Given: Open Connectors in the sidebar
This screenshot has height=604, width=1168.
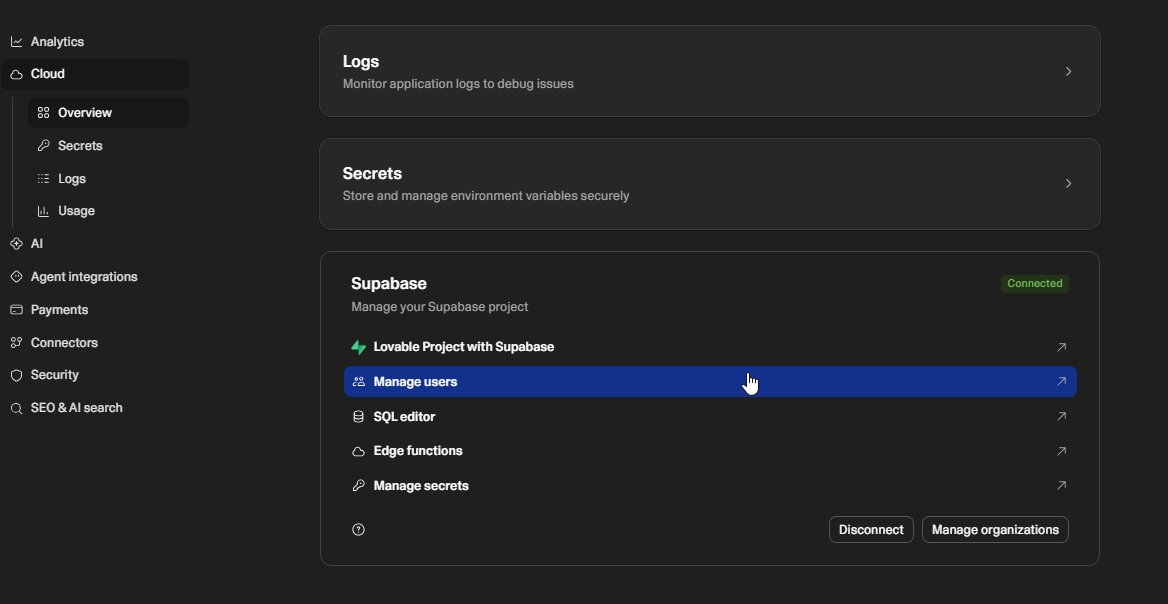Looking at the screenshot, I should coord(95,343).
